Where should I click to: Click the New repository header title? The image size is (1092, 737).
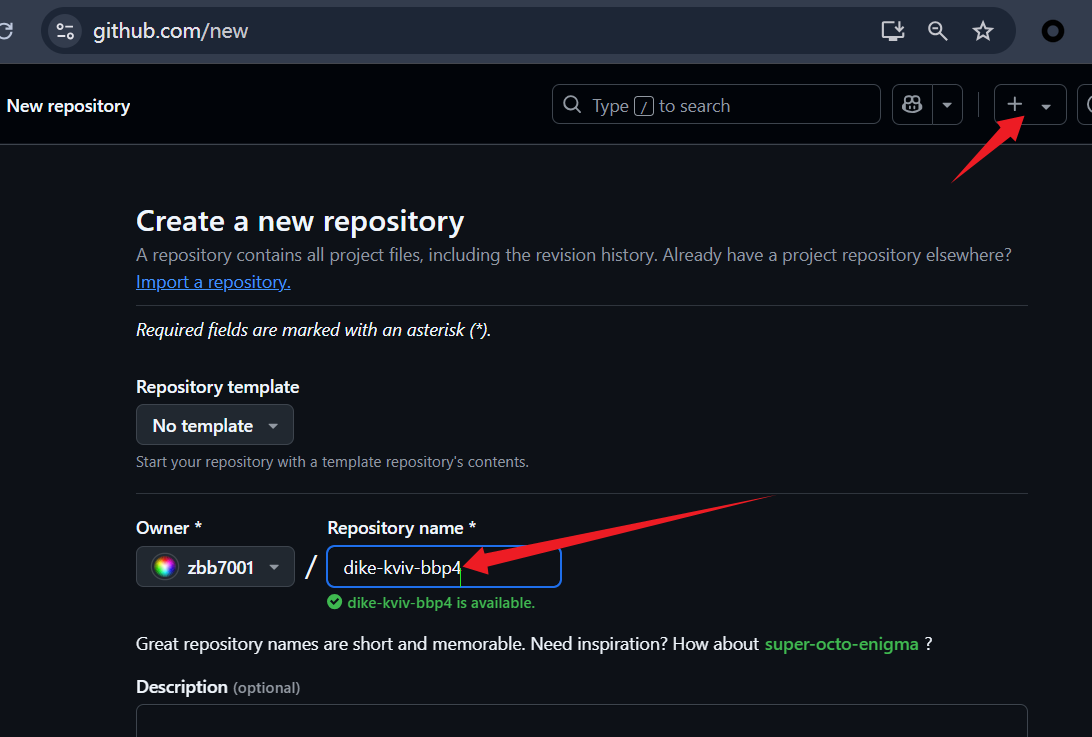tap(68, 106)
